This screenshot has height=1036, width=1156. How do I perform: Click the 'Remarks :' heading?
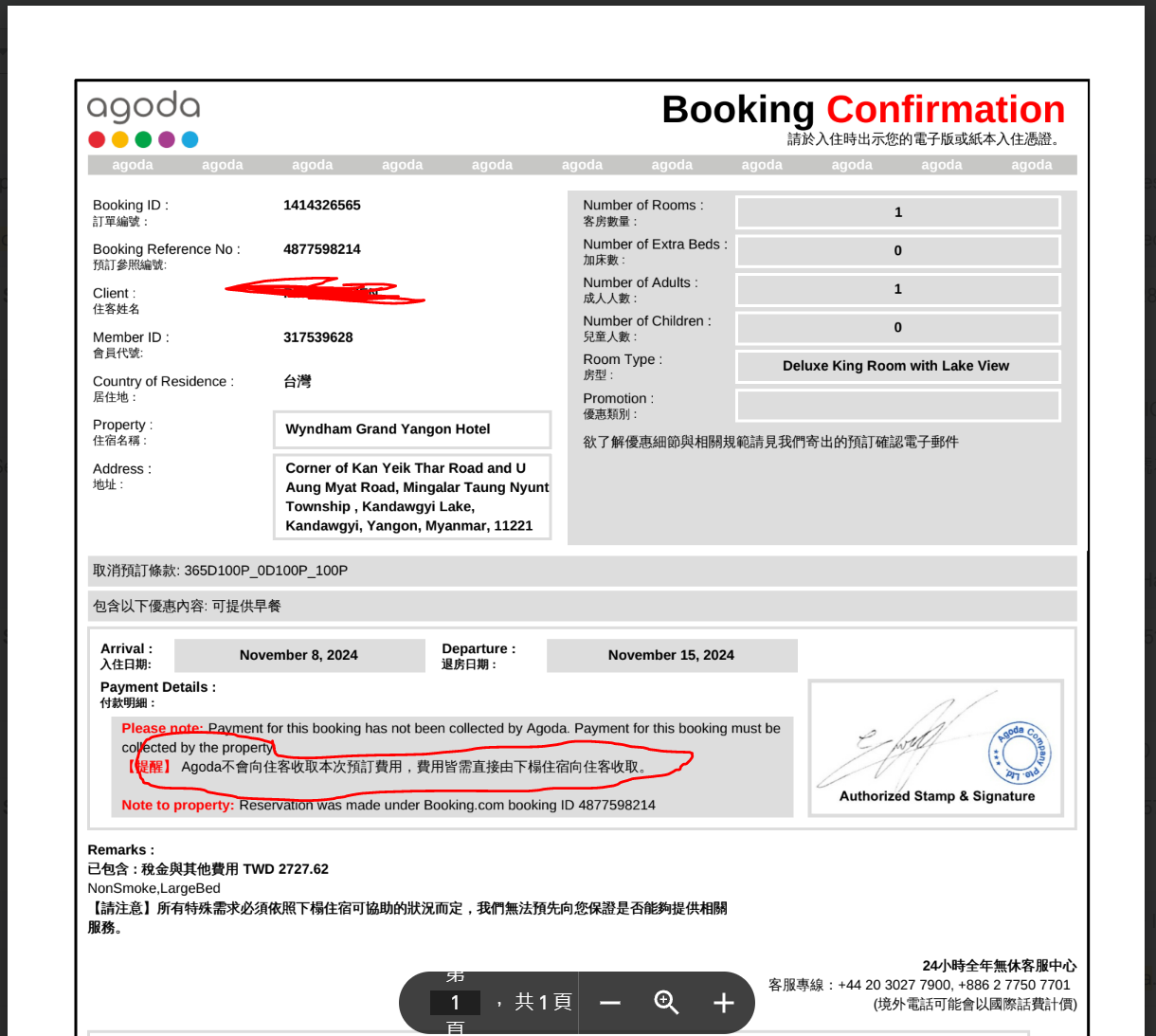click(121, 850)
